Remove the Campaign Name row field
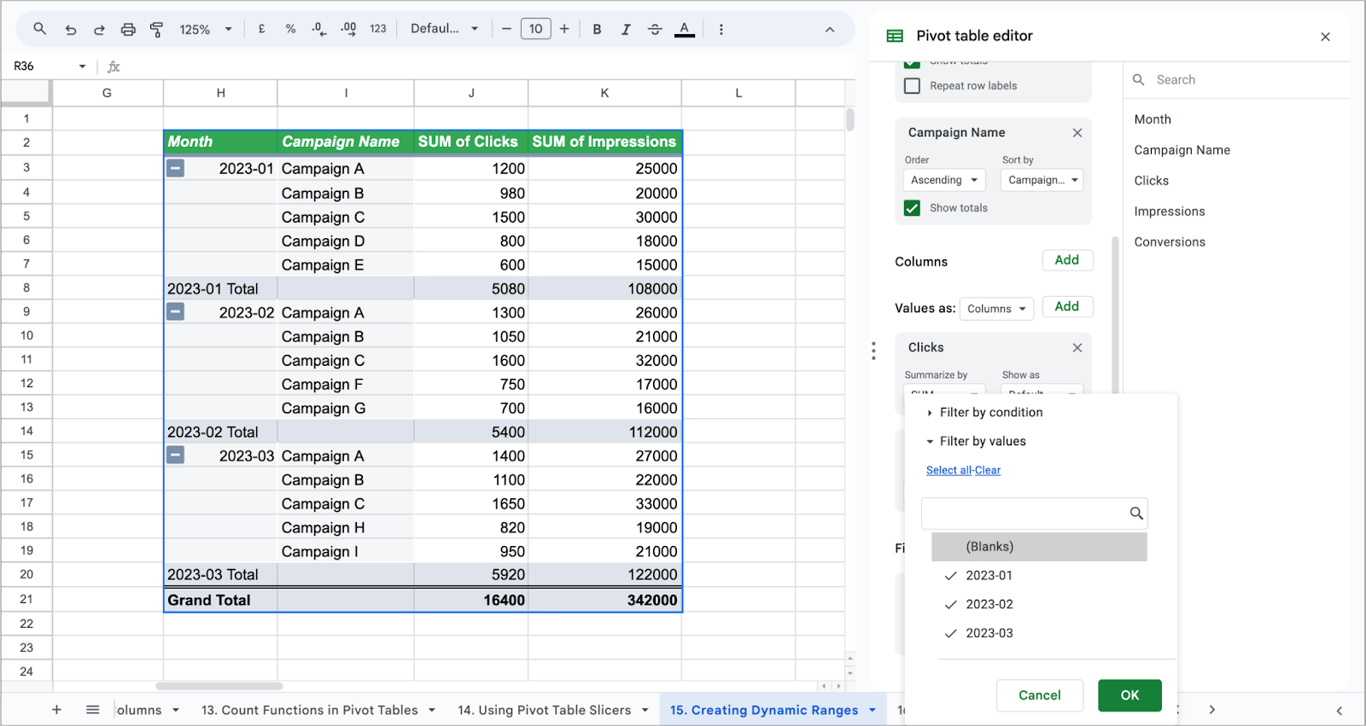The height and width of the screenshot is (726, 1366). pos(1077,132)
